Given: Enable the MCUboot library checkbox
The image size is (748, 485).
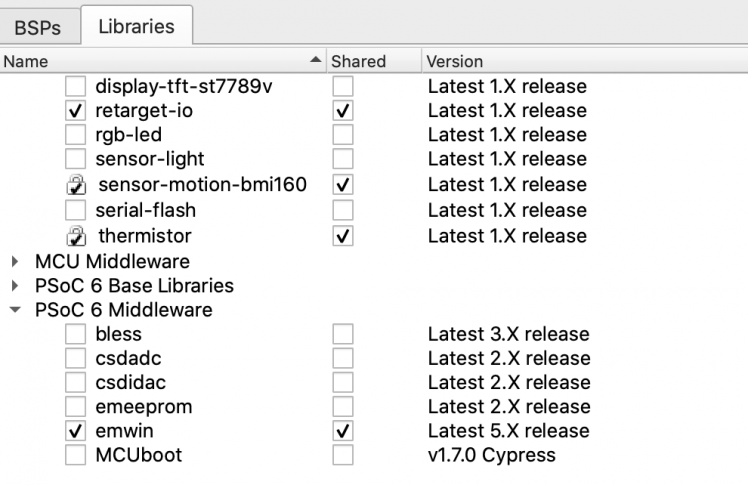Looking at the screenshot, I should (76, 455).
